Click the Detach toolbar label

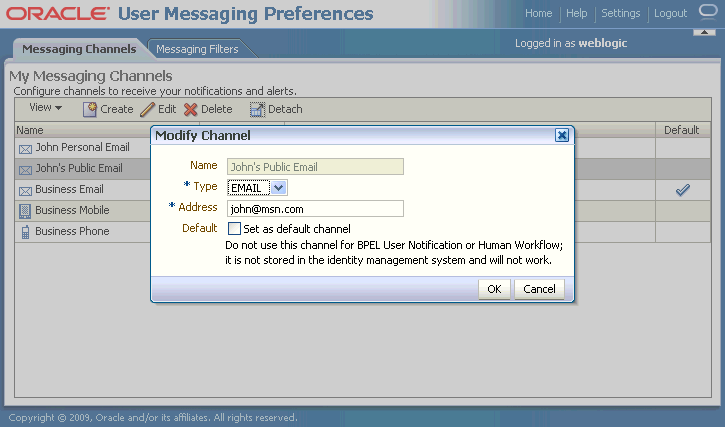tap(285, 109)
